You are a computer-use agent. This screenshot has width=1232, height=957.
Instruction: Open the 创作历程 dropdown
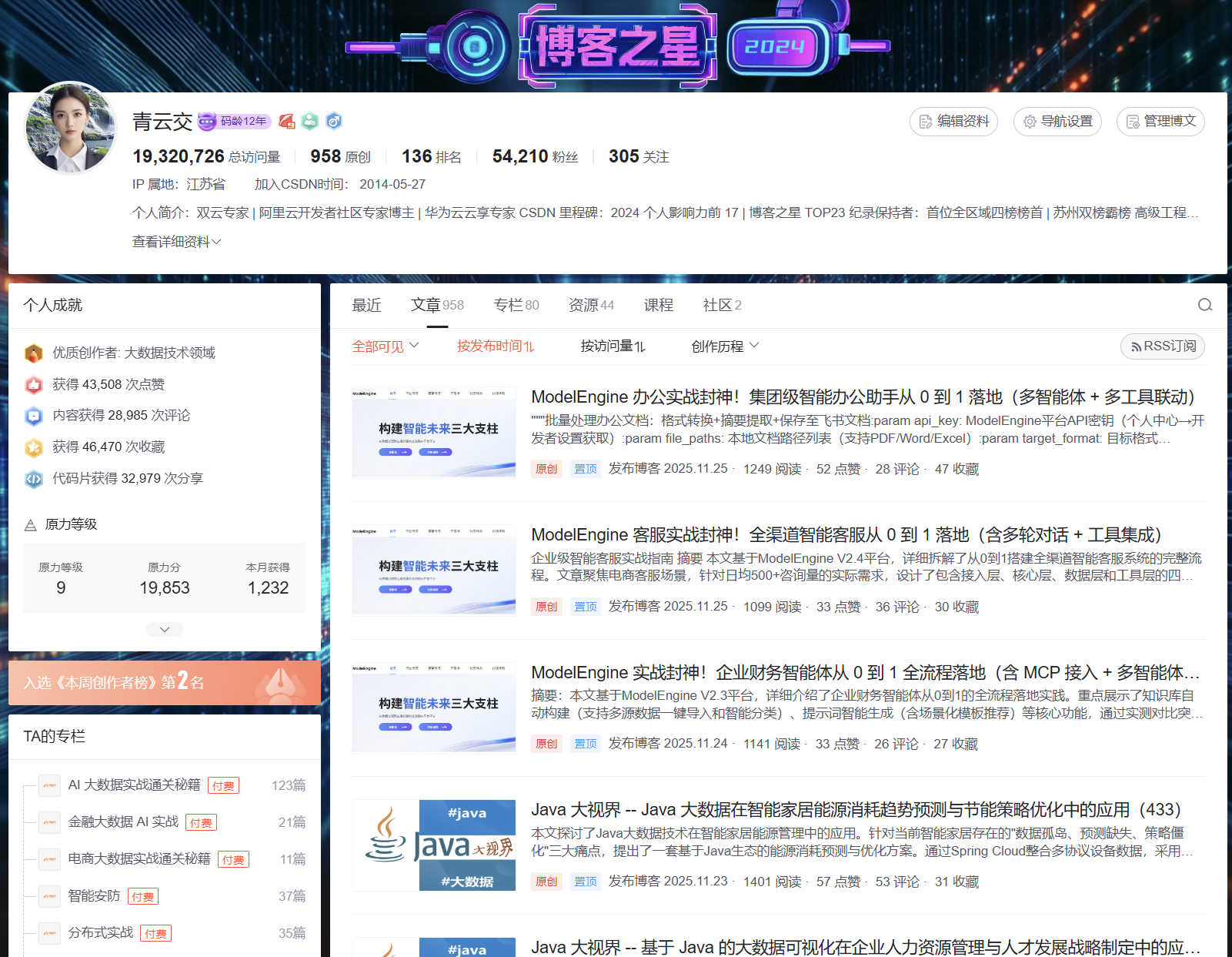(725, 346)
